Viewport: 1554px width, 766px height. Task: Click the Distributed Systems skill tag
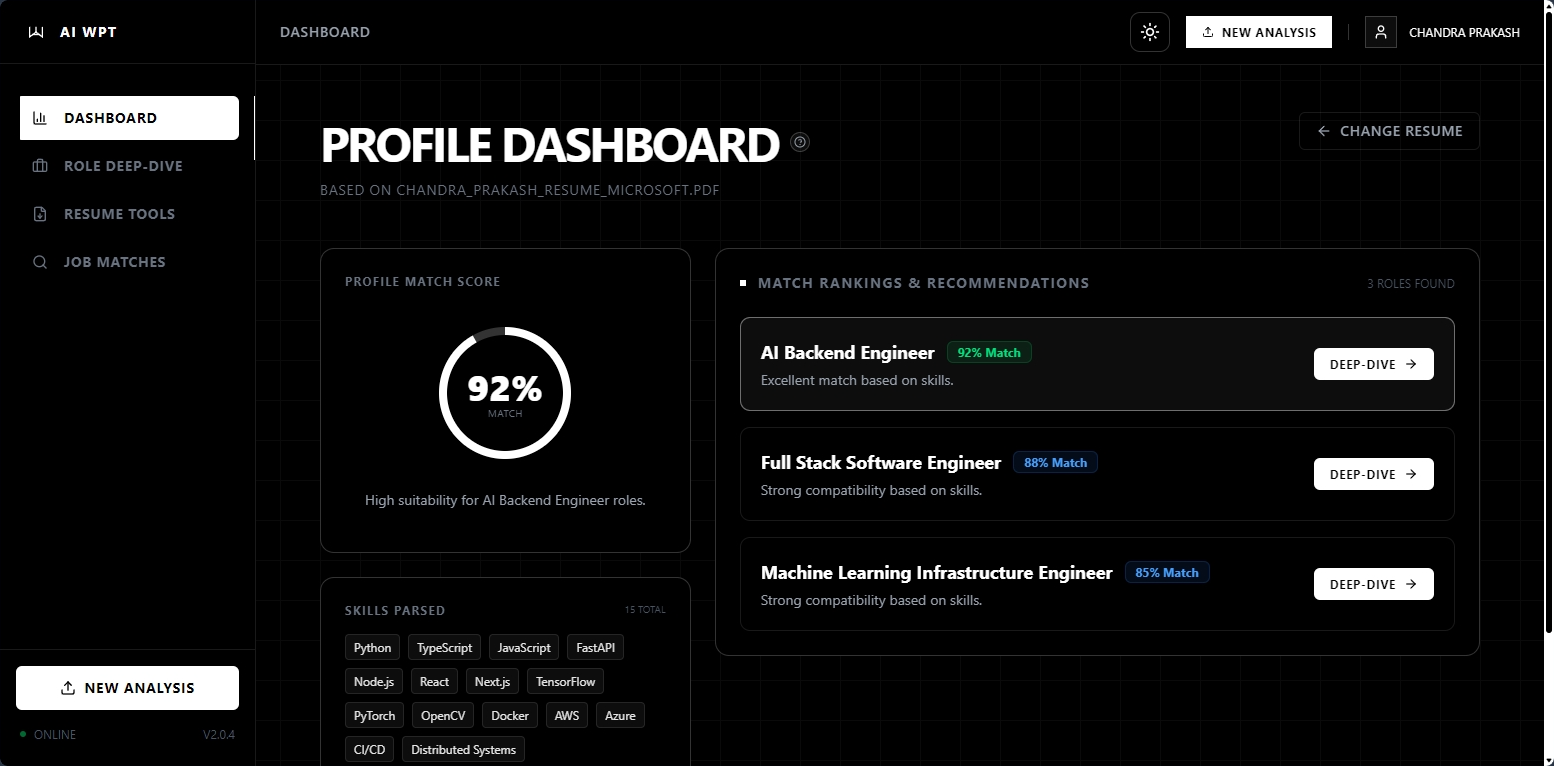click(464, 750)
